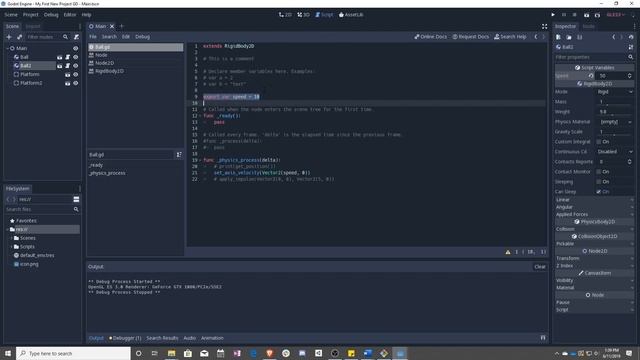
Task: Expand the Visibility section in Inspector
Action: point(594,280)
